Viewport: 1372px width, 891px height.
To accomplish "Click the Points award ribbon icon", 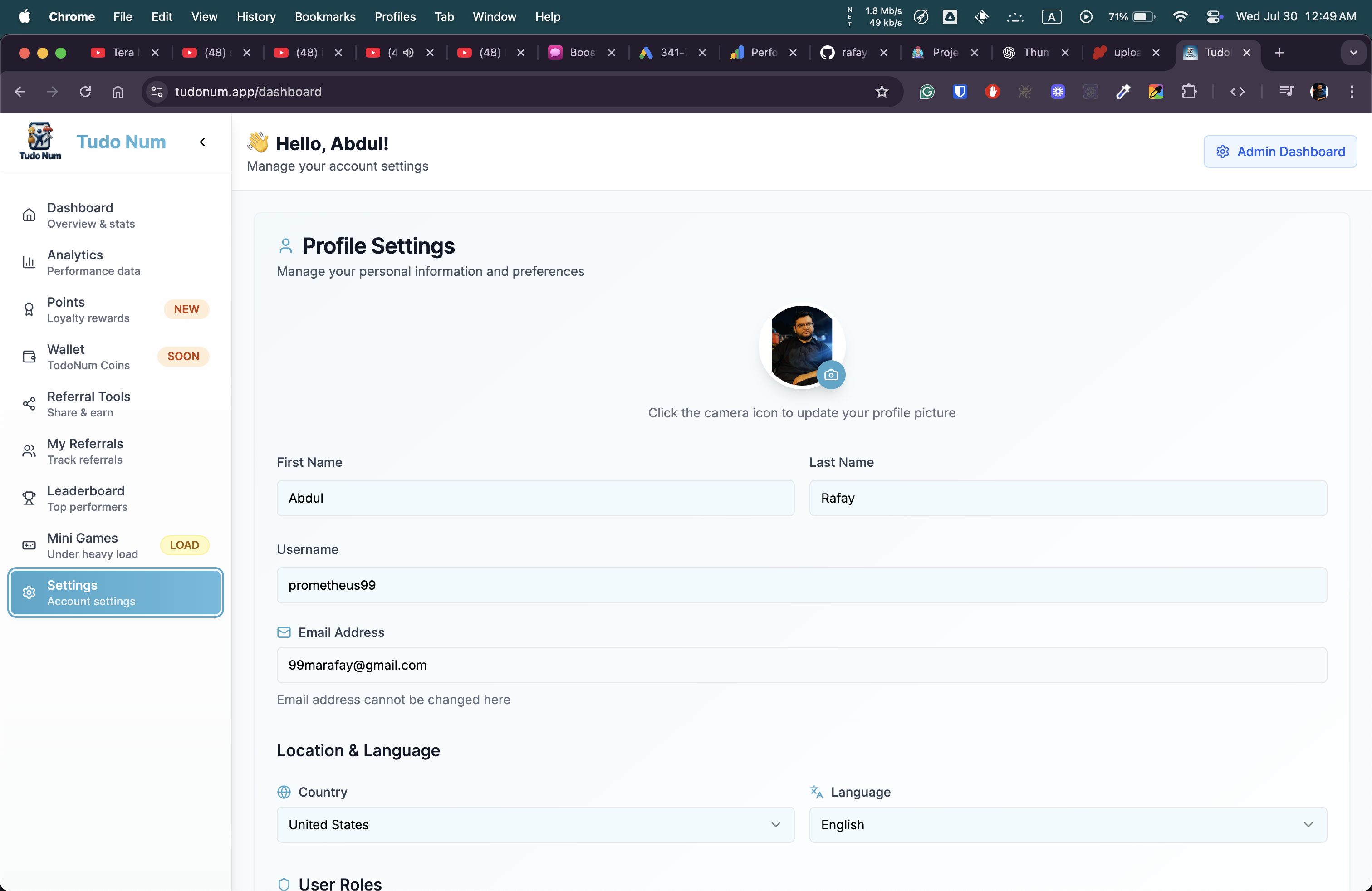I will (x=29, y=309).
